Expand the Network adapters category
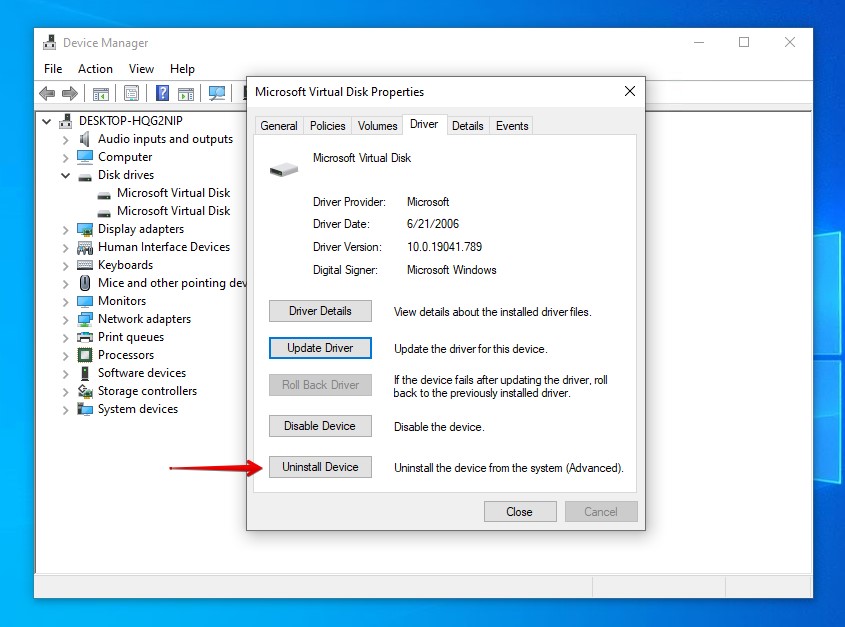The height and width of the screenshot is (627, 845). (65, 320)
